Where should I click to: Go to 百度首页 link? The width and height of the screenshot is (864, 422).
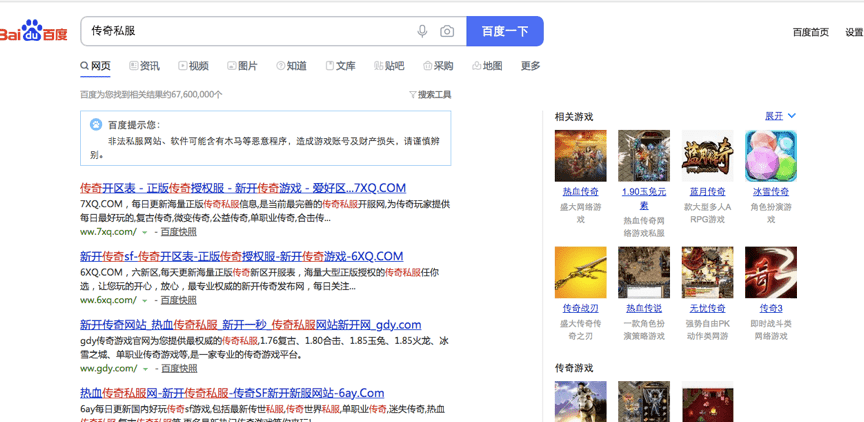tap(811, 32)
